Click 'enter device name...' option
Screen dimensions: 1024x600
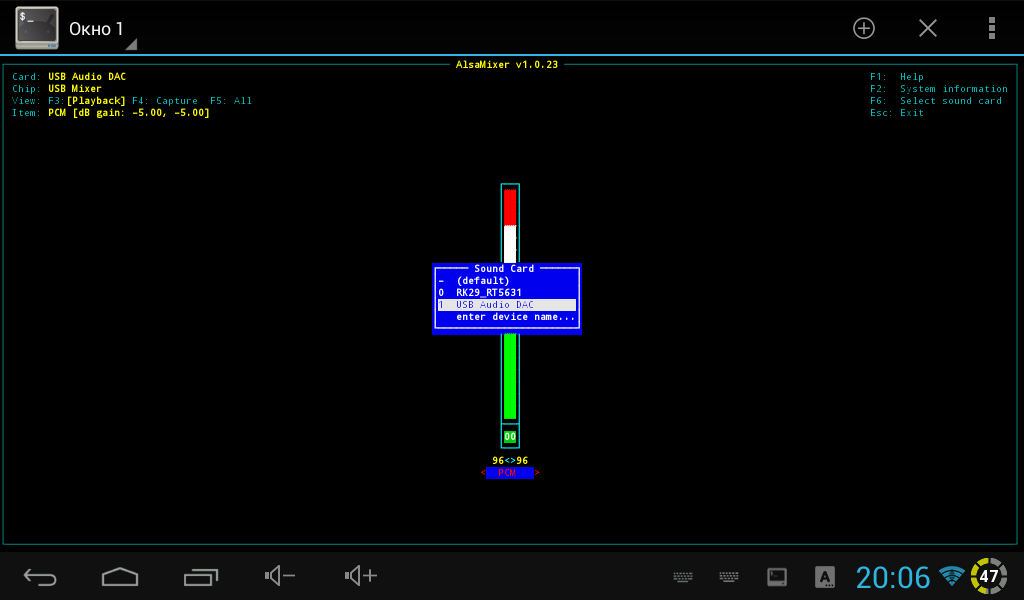coord(515,317)
